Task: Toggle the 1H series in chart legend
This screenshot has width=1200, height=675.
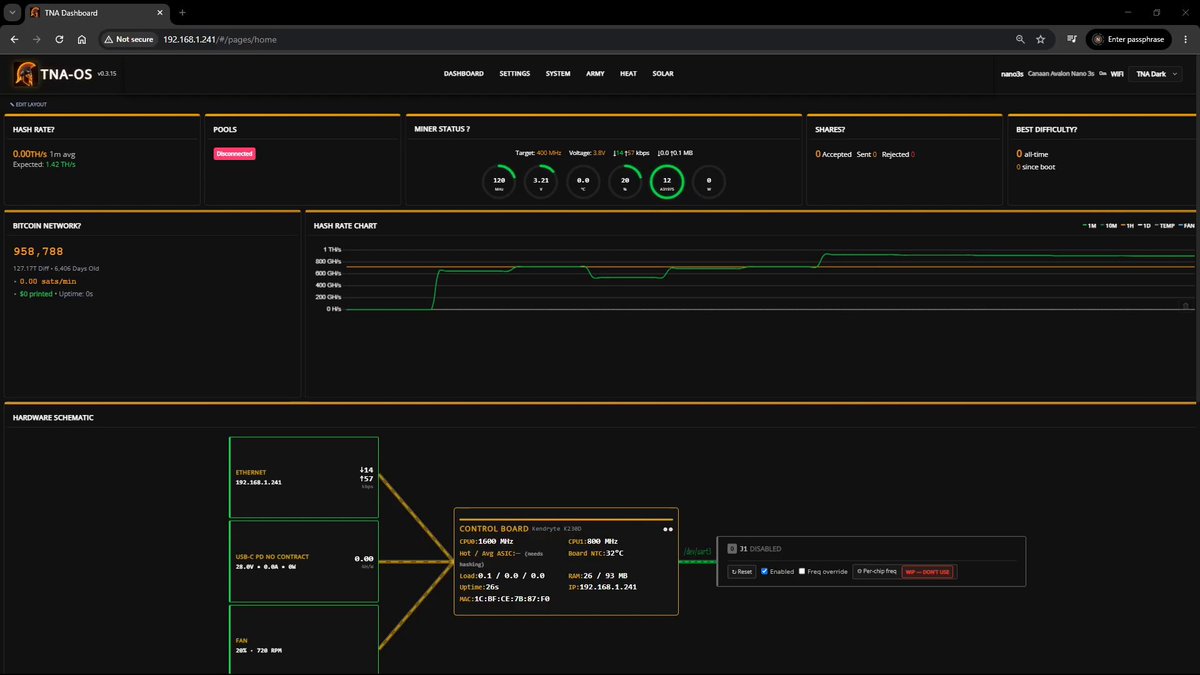Action: click(1126, 226)
